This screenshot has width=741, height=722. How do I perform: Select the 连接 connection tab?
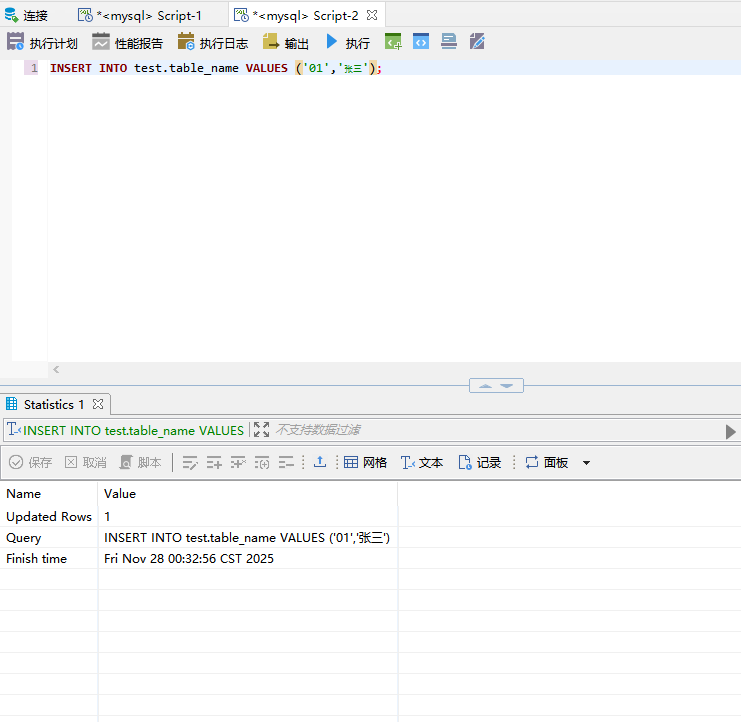pyautogui.click(x=26, y=15)
